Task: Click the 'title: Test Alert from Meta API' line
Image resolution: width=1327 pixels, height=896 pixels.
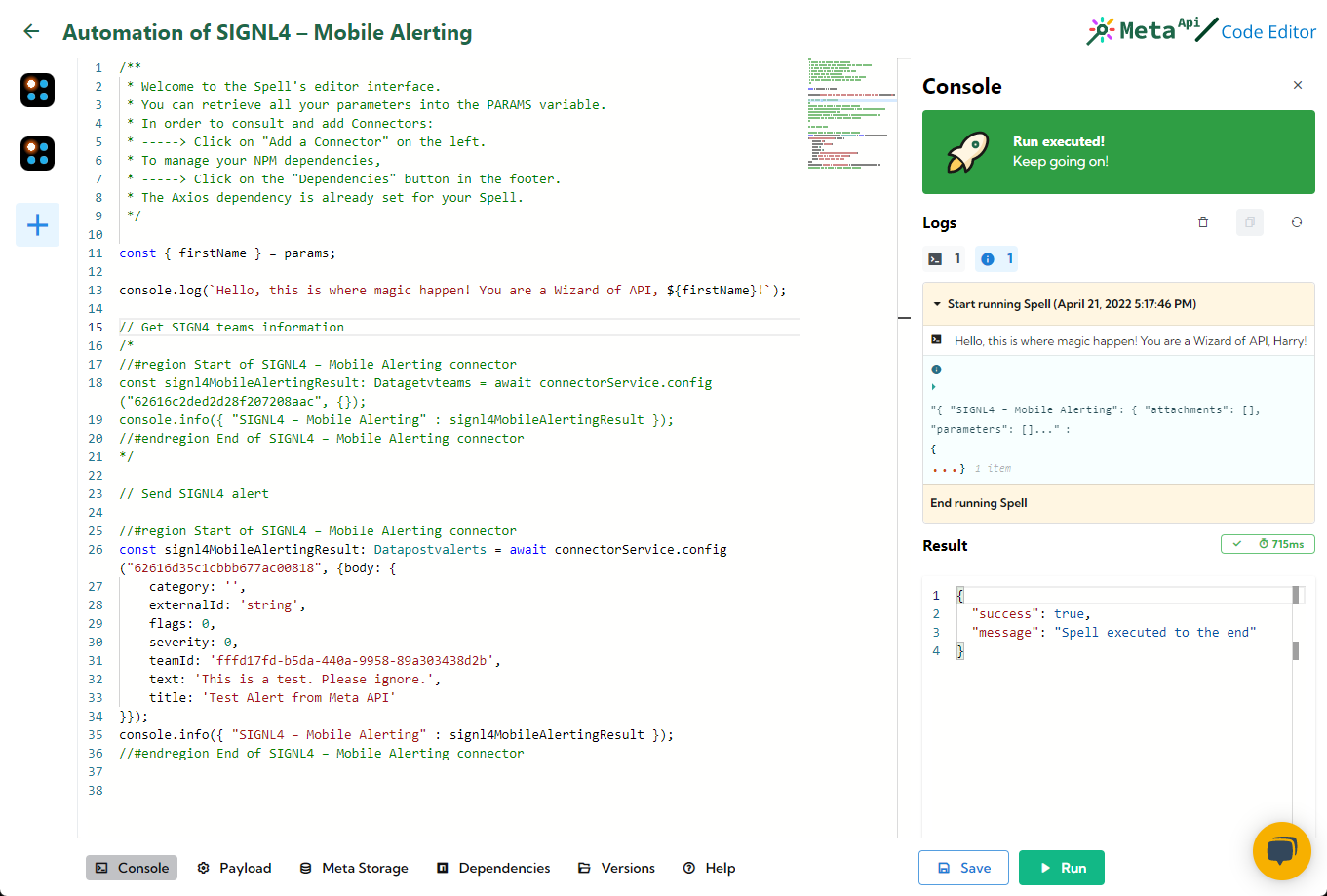Action: coord(272,697)
